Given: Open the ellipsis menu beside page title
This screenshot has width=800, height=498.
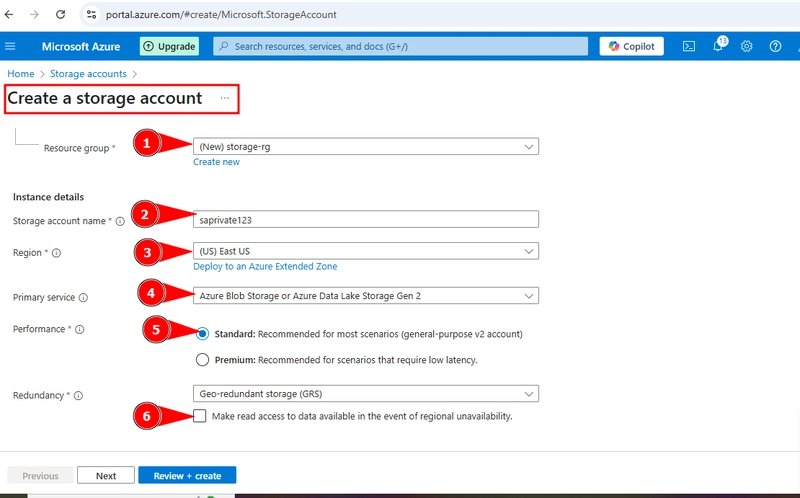Looking at the screenshot, I should [224, 98].
